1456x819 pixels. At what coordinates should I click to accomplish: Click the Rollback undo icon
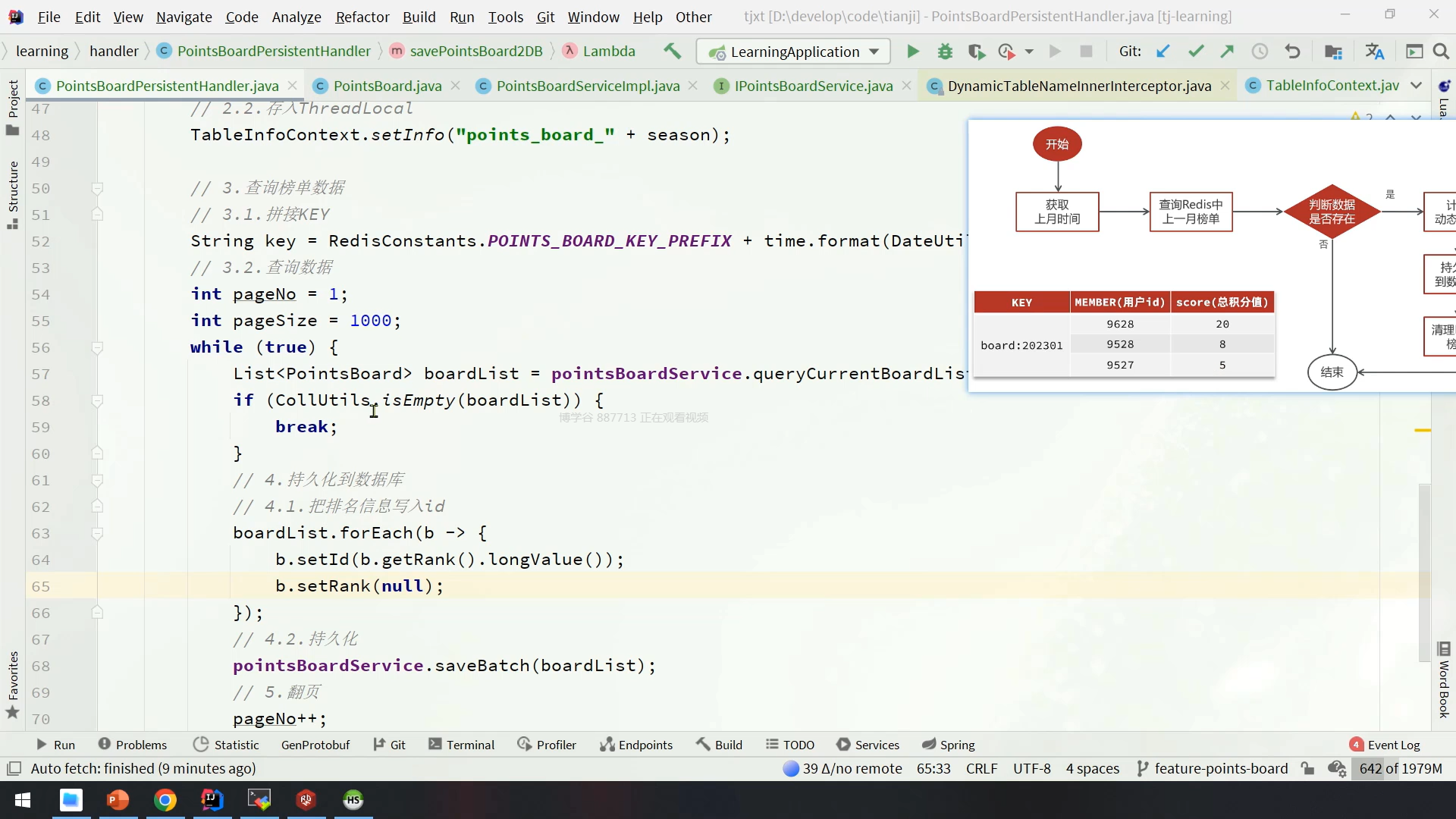tap(1293, 52)
